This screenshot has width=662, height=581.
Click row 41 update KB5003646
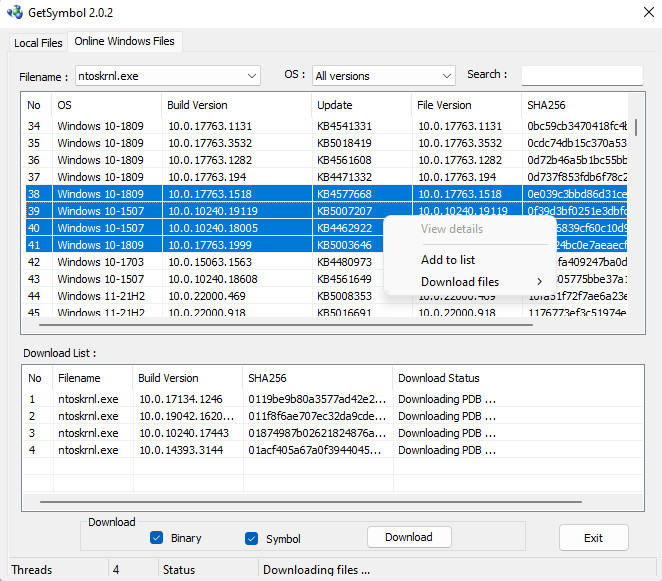(205, 245)
